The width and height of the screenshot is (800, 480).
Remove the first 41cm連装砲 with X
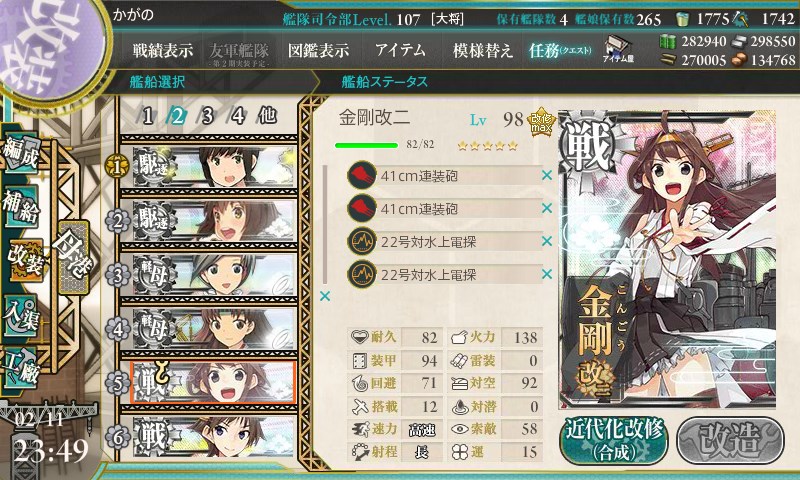[x=547, y=175]
